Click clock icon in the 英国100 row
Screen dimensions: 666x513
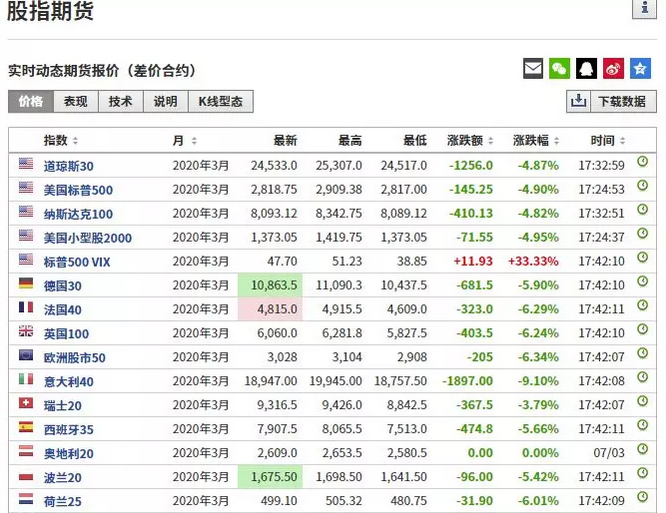643,329
